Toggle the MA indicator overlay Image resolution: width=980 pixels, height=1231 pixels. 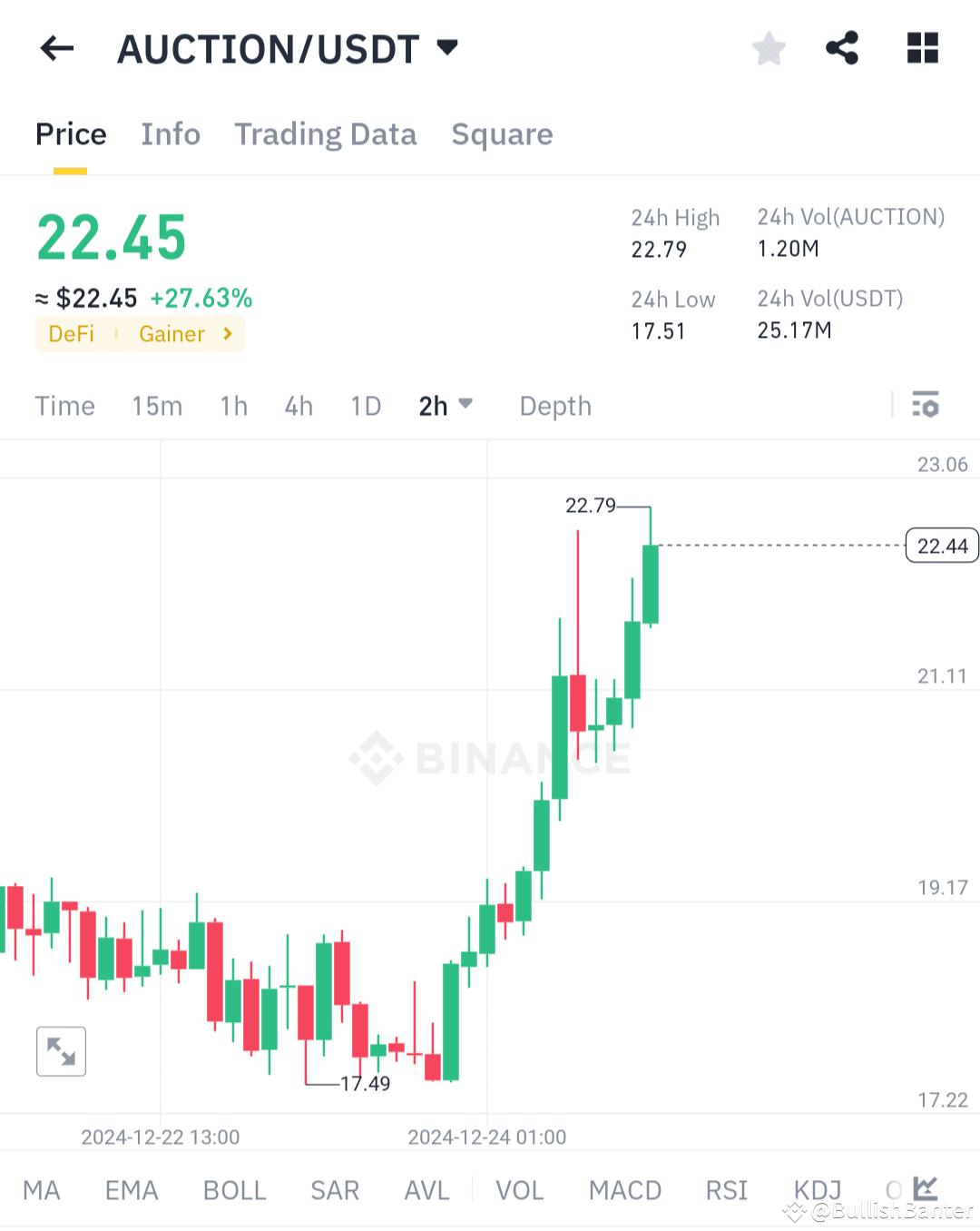point(41,1189)
